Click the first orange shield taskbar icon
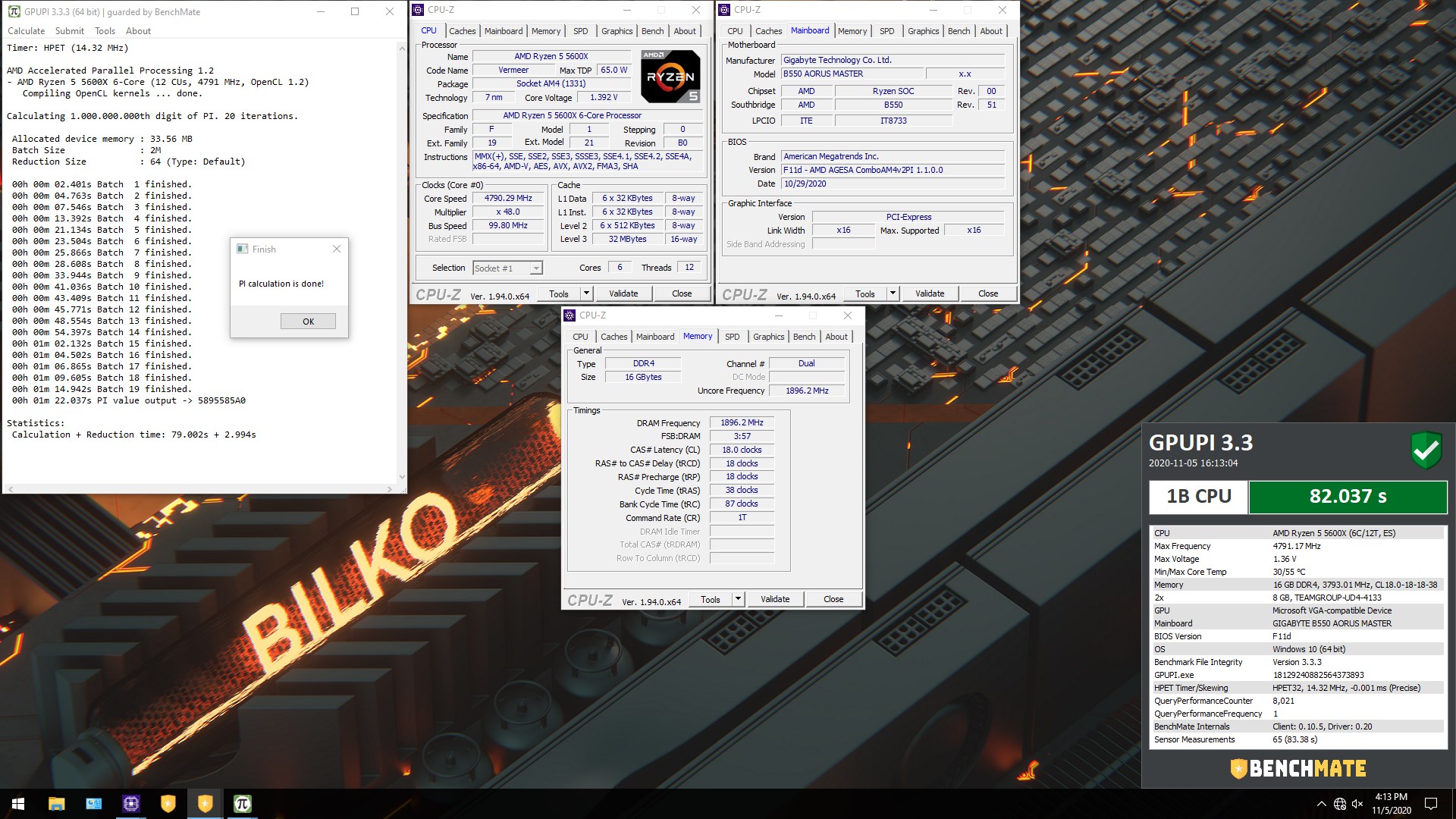This screenshot has width=1456, height=819. tap(168, 804)
